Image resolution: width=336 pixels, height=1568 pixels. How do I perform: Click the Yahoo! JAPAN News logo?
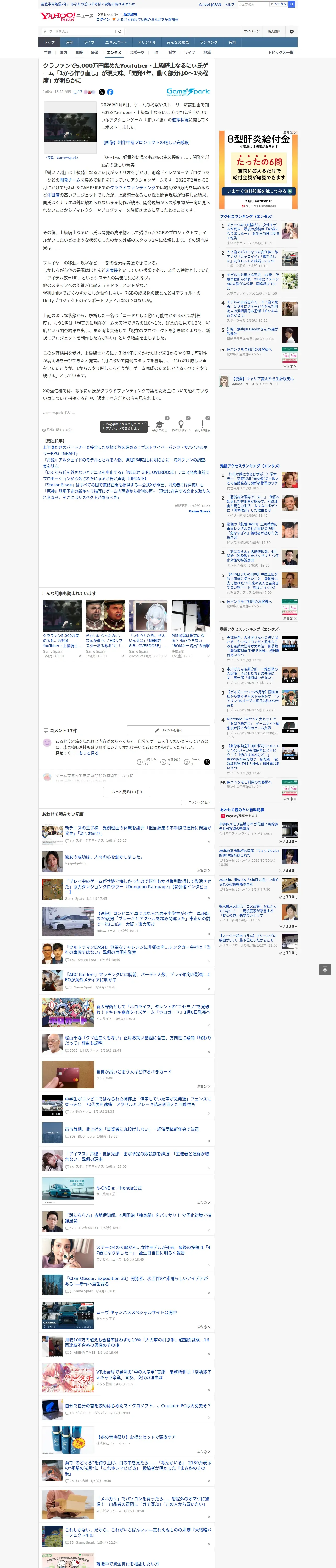[x=66, y=16]
